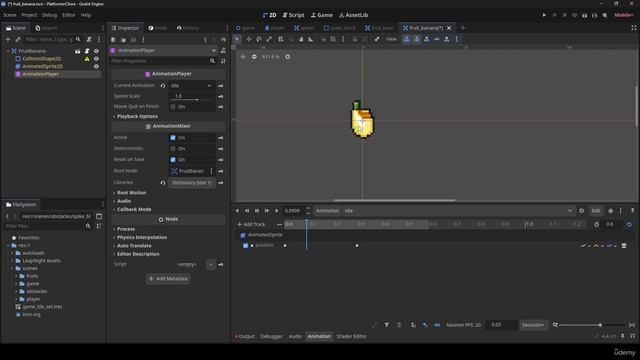The width and height of the screenshot is (640, 360).
Task: Adjust the Speed Scale slider
Action: 192,100
